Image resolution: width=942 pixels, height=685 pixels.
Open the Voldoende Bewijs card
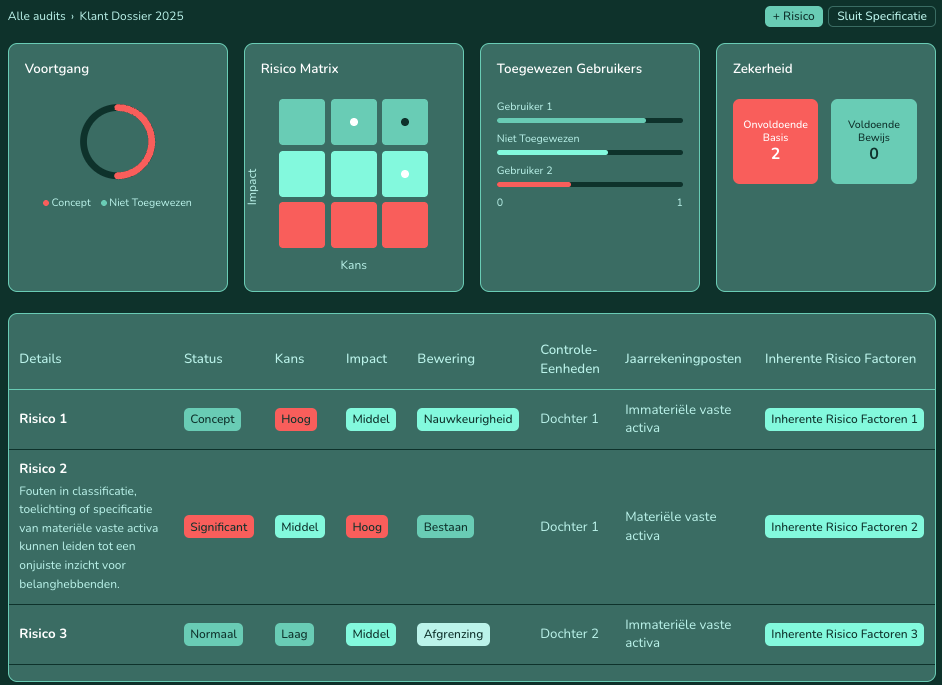[873, 141]
